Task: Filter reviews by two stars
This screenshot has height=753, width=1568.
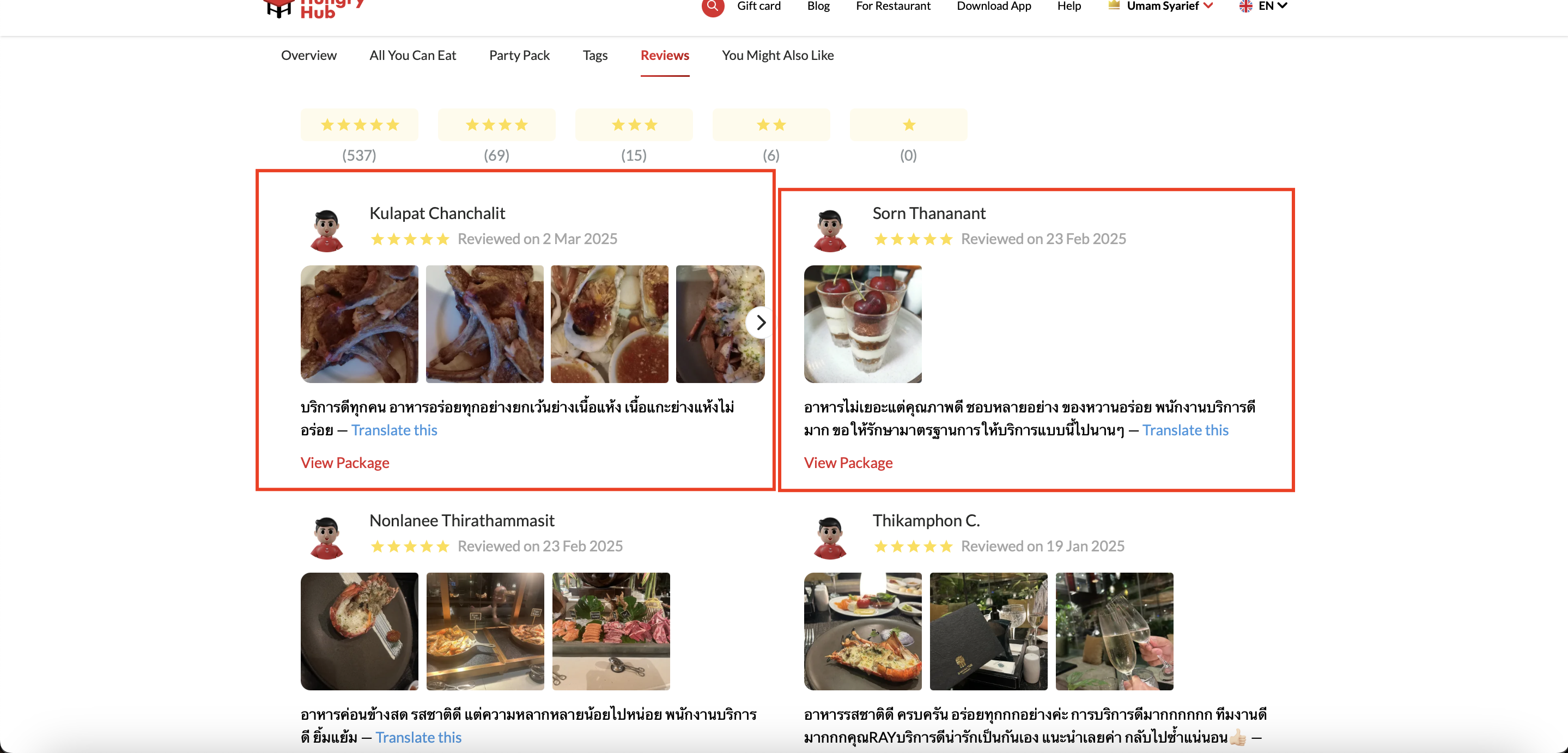Action: (771, 125)
